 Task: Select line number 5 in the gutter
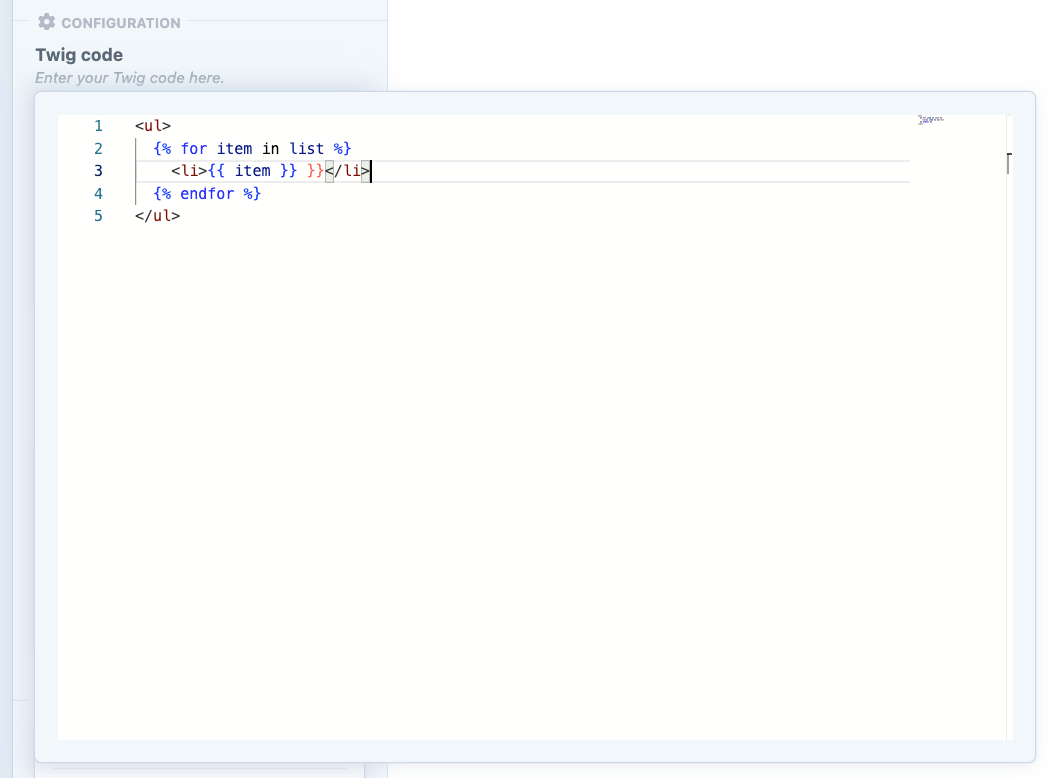(x=98, y=215)
